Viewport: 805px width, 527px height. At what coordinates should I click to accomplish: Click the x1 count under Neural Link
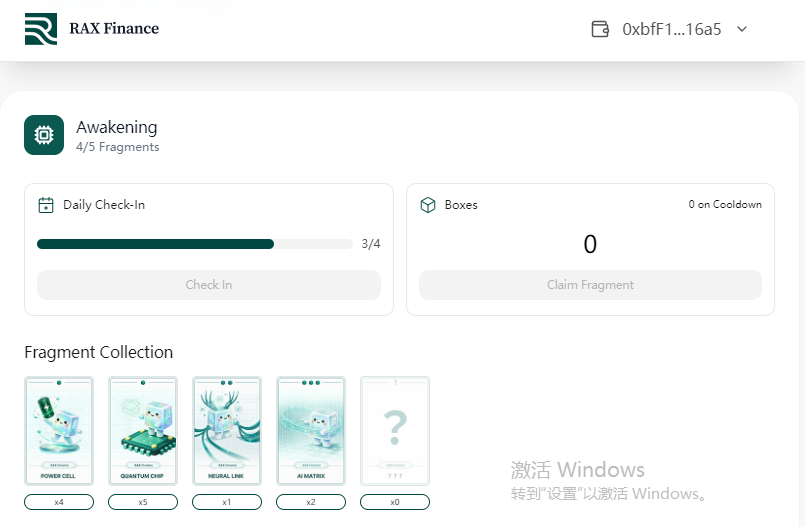227,502
